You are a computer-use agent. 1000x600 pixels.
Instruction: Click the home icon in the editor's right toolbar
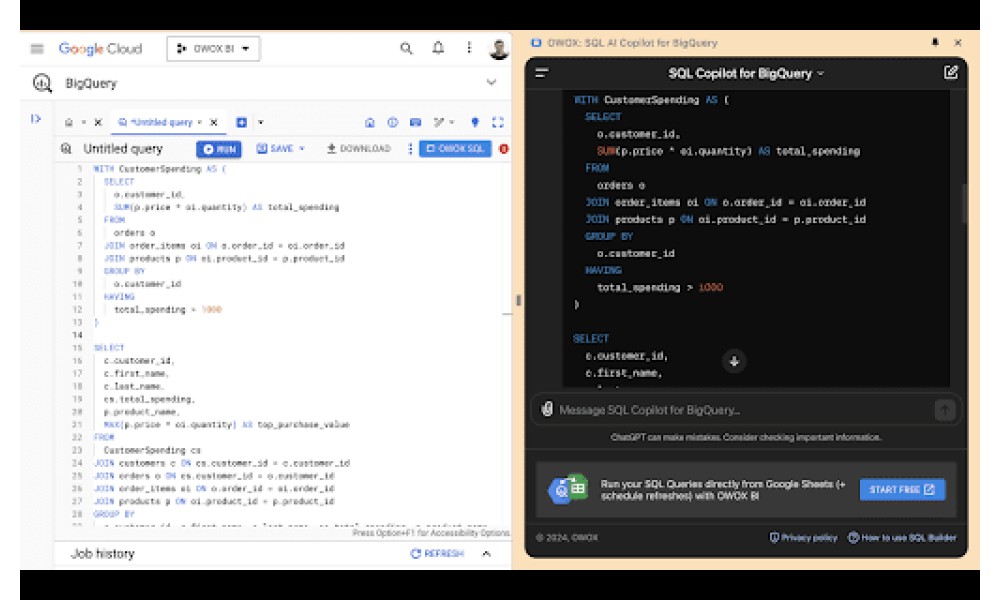coord(369,122)
